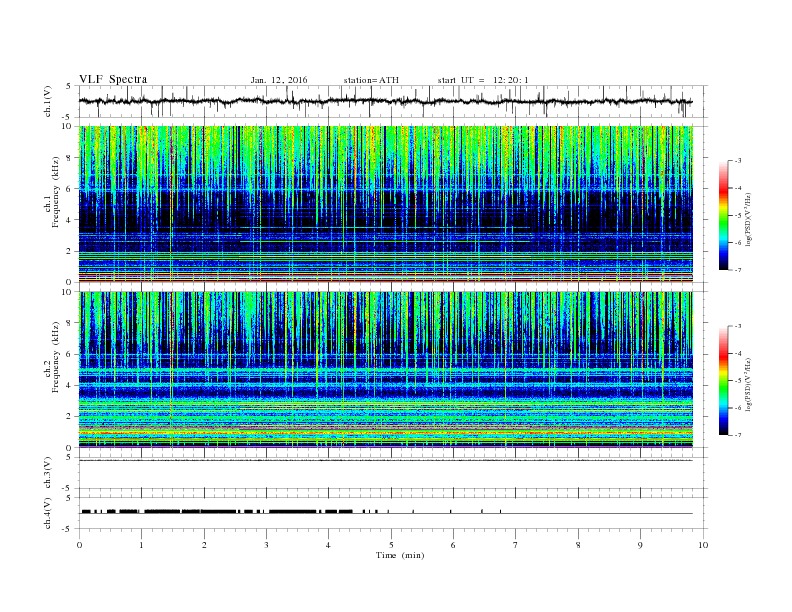
Task: Click time axis tick label "1"
Action: coord(141,545)
